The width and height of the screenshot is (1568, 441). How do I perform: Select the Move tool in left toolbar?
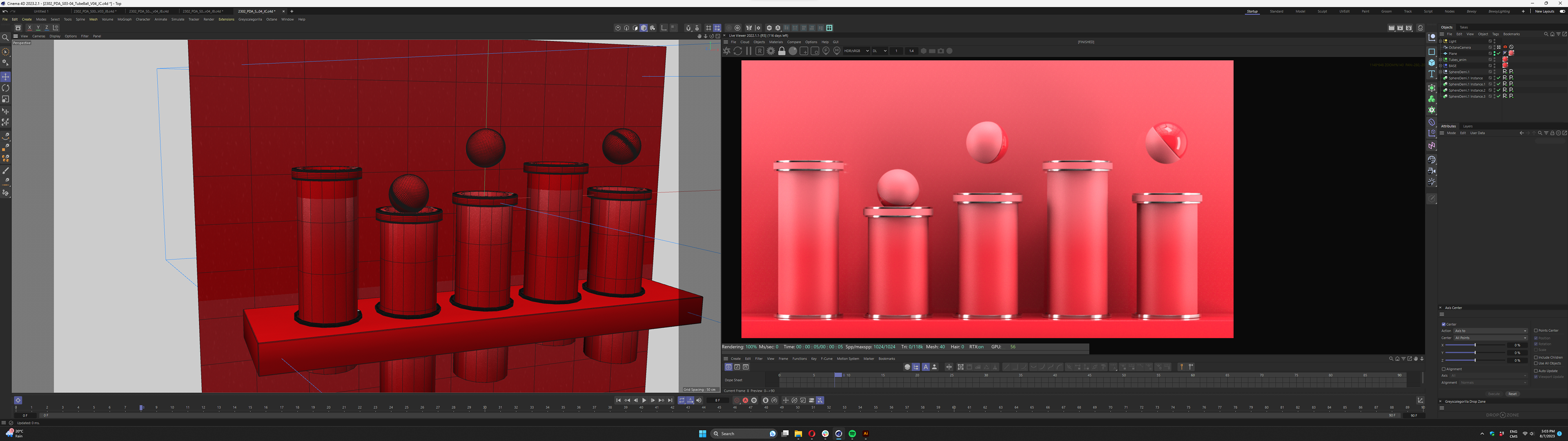pyautogui.click(x=5, y=77)
